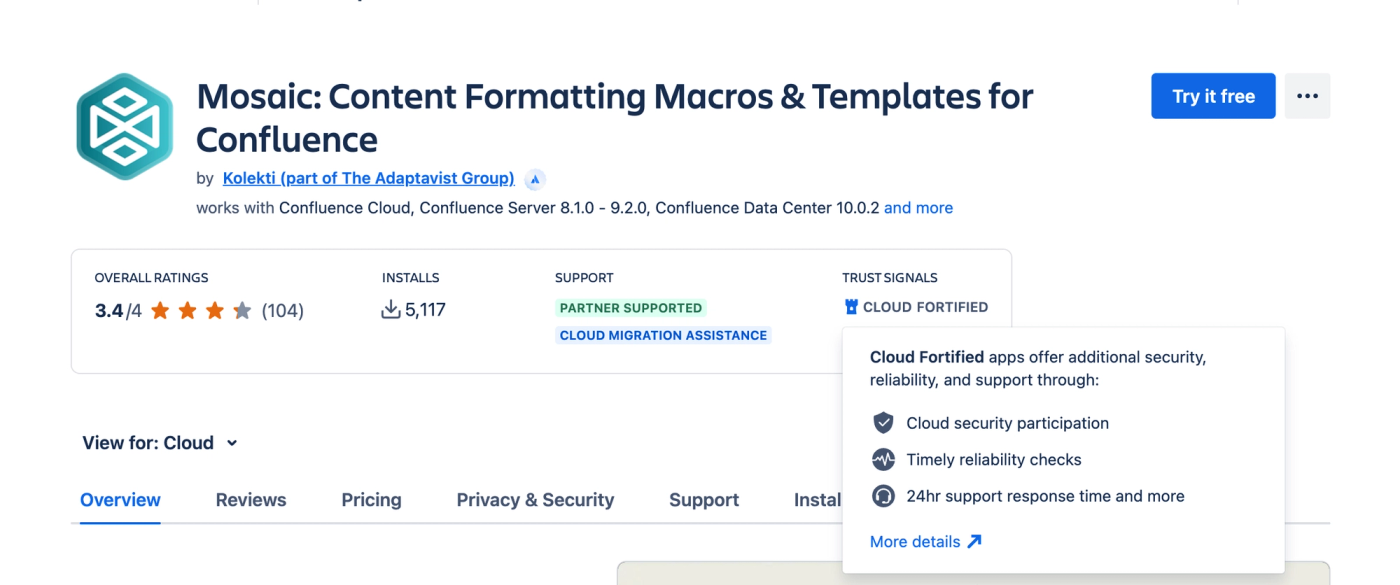Click the PARTNER SUPPORTED badge

click(631, 308)
